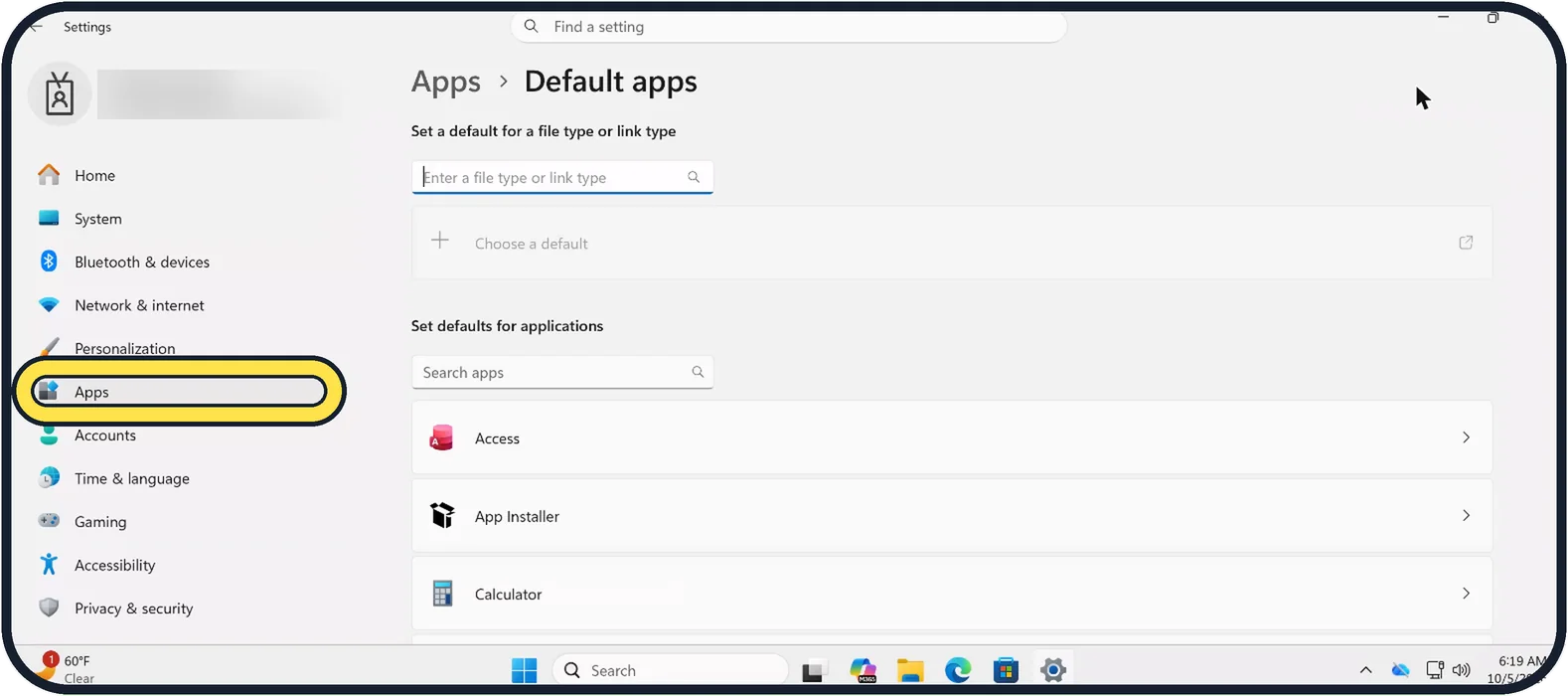Click the Choose a default plus icon
Viewport: 1568px width, 696px height.
click(440, 242)
